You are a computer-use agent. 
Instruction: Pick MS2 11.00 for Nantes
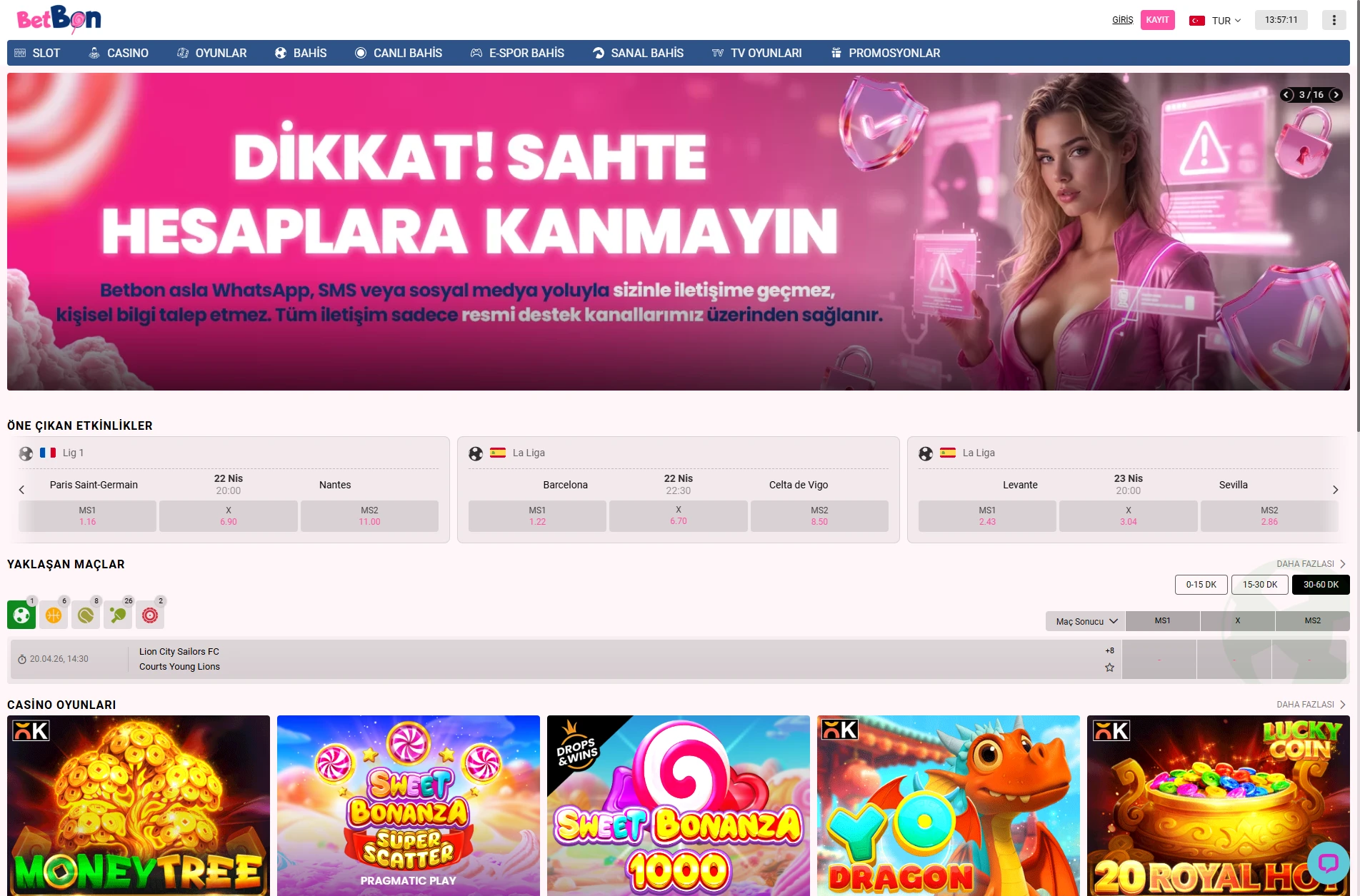coord(369,516)
